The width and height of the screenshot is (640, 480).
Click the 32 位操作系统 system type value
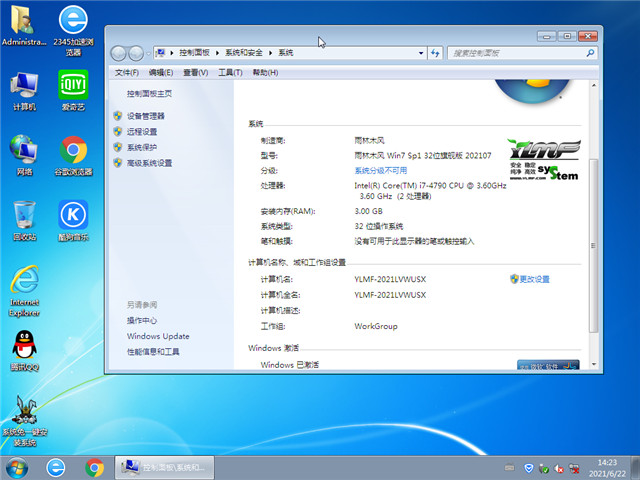[379, 226]
